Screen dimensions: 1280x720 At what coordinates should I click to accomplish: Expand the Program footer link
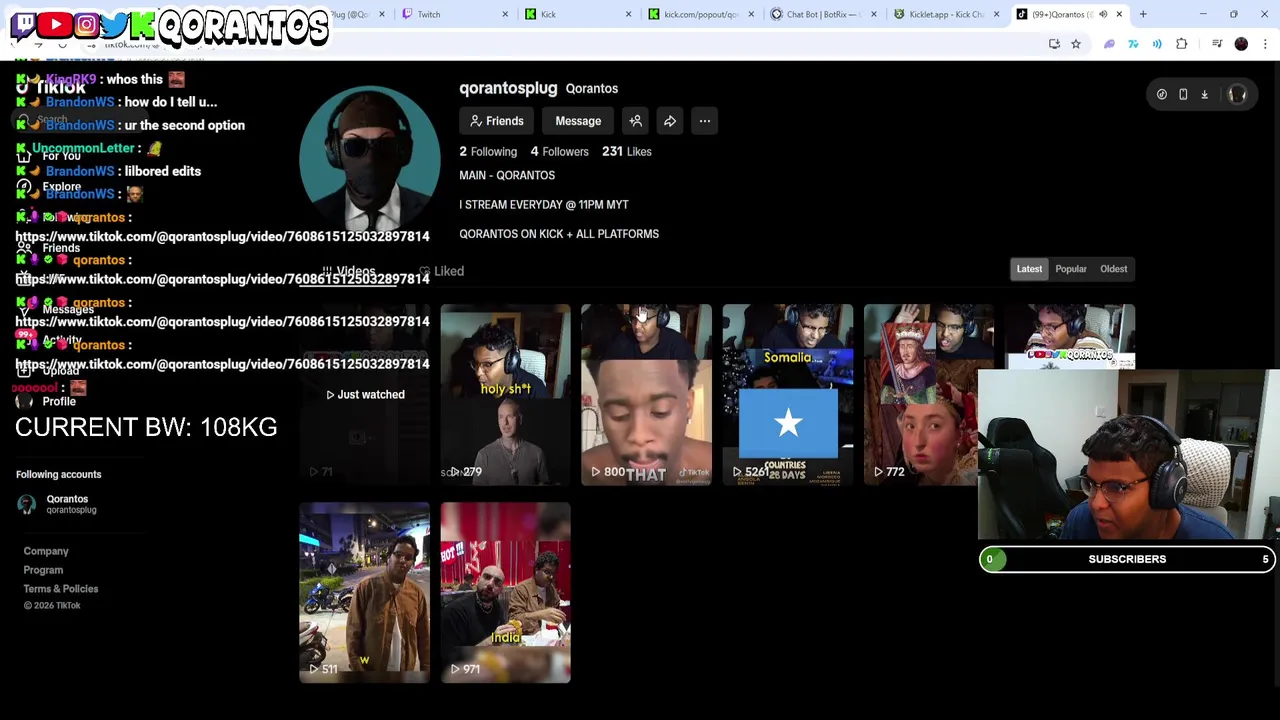click(x=43, y=570)
